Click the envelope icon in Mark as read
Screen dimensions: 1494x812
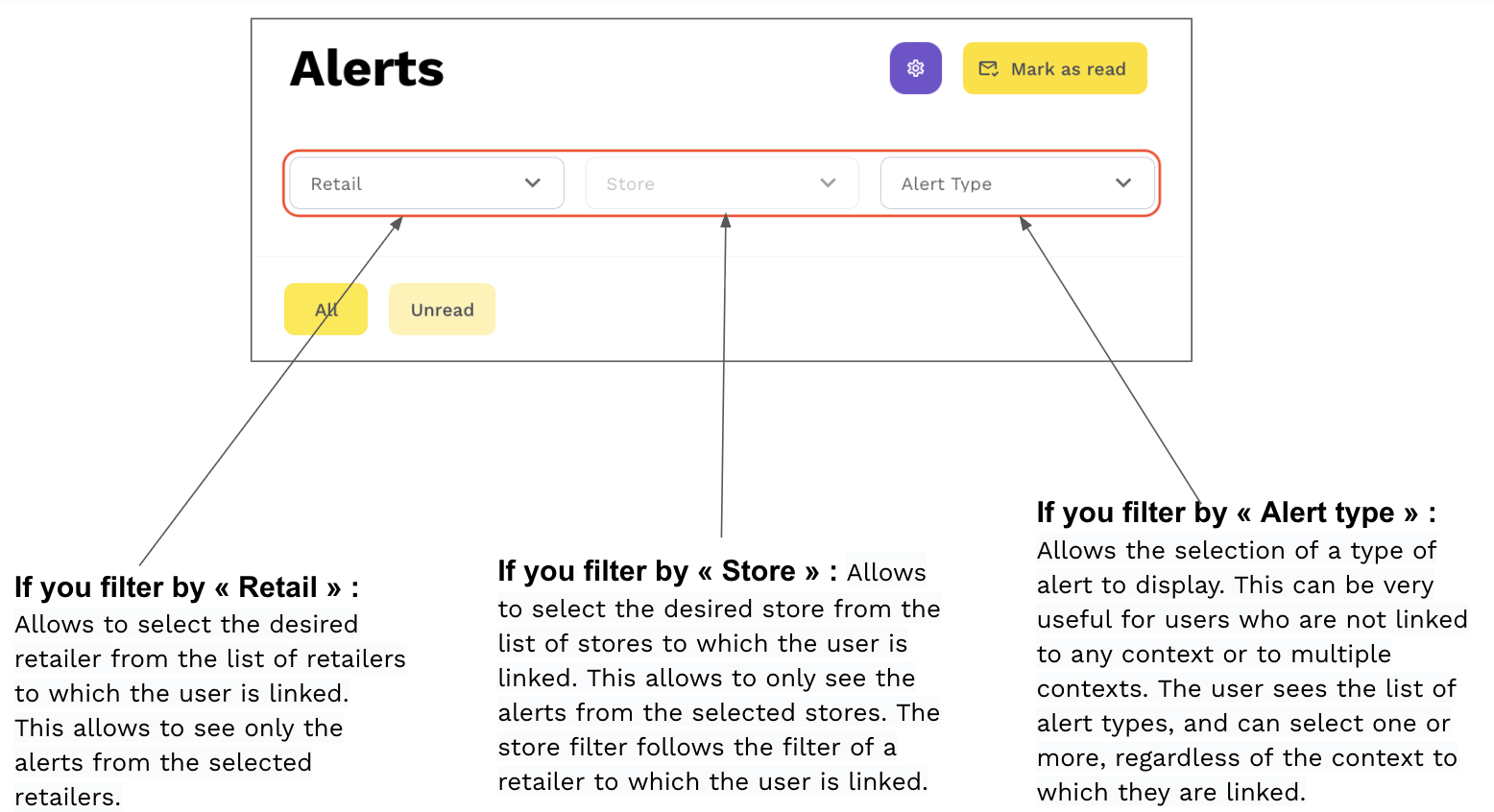[988, 69]
